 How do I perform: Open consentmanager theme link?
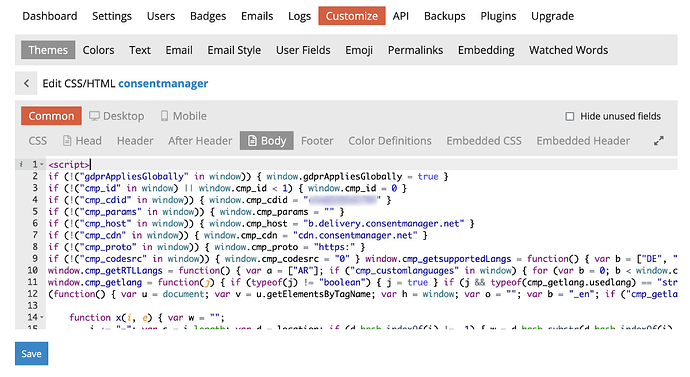[163, 84]
